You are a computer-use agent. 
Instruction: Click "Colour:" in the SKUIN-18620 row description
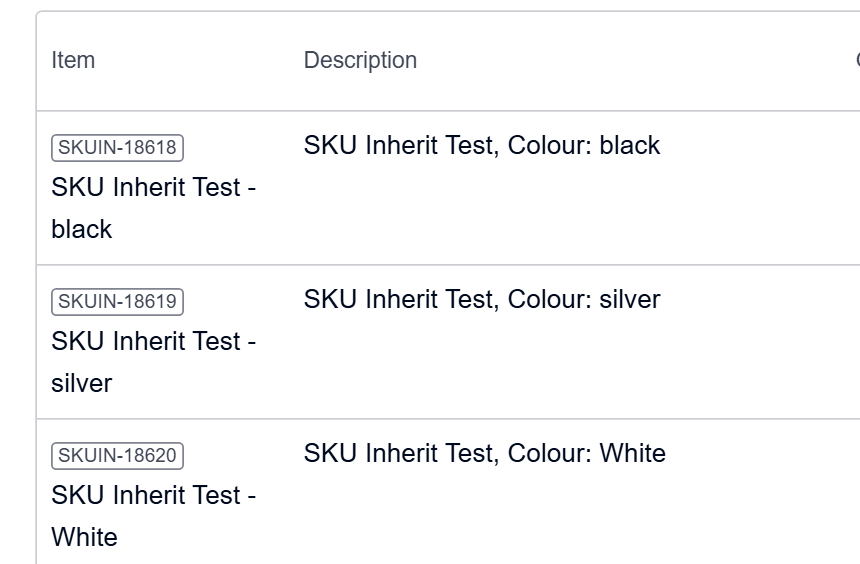(x=550, y=454)
